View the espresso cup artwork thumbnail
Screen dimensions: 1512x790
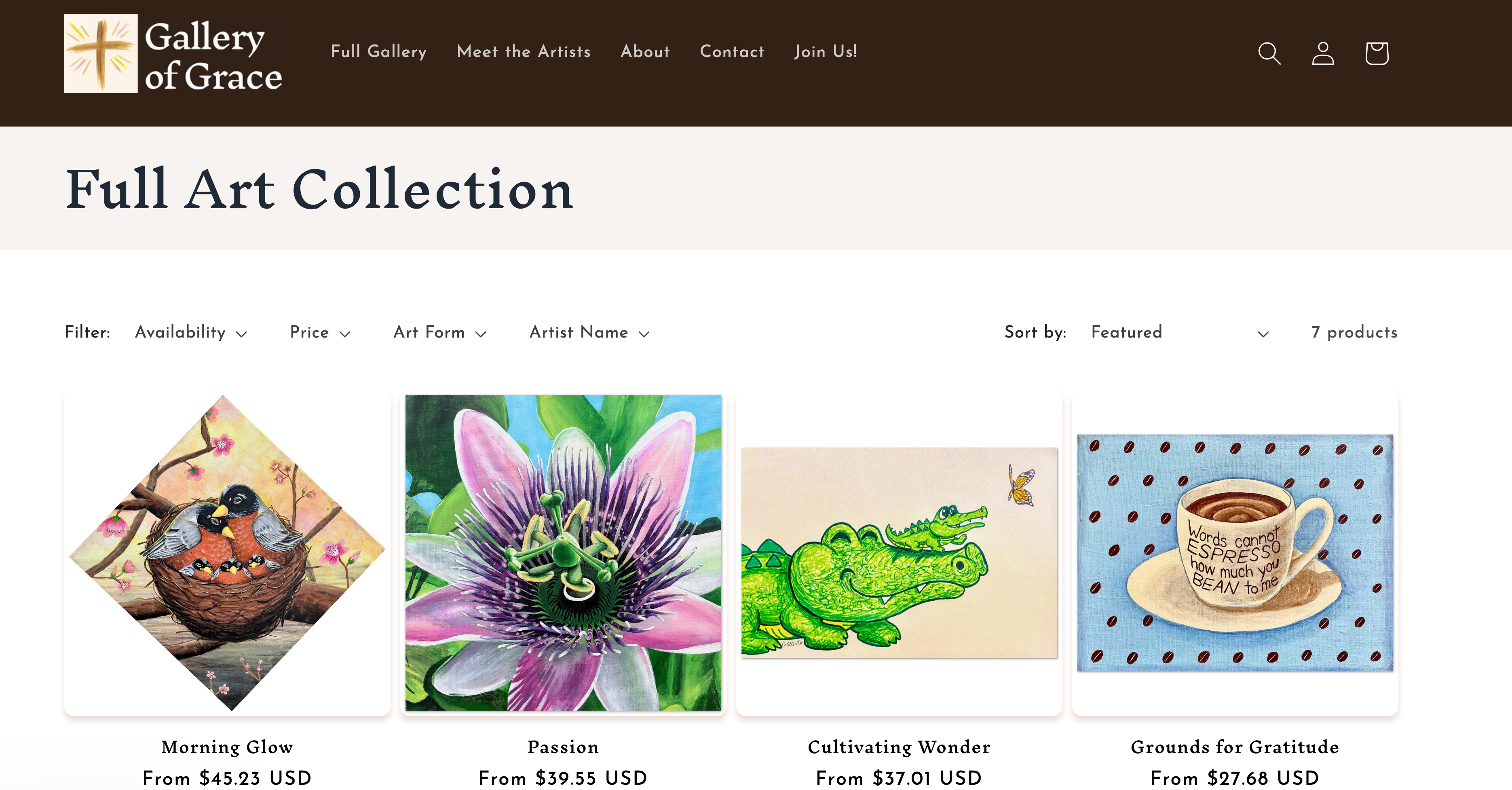click(1235, 553)
